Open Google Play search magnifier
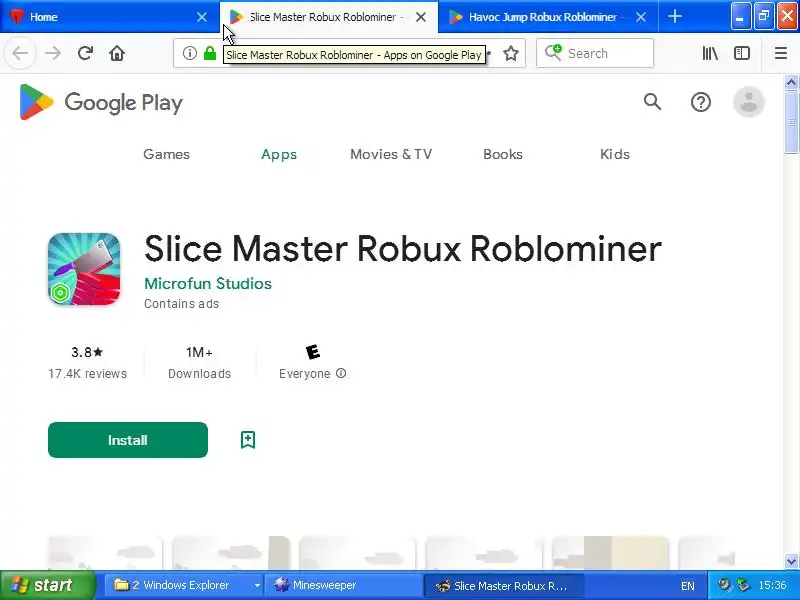This screenshot has height=600, width=800. (652, 102)
